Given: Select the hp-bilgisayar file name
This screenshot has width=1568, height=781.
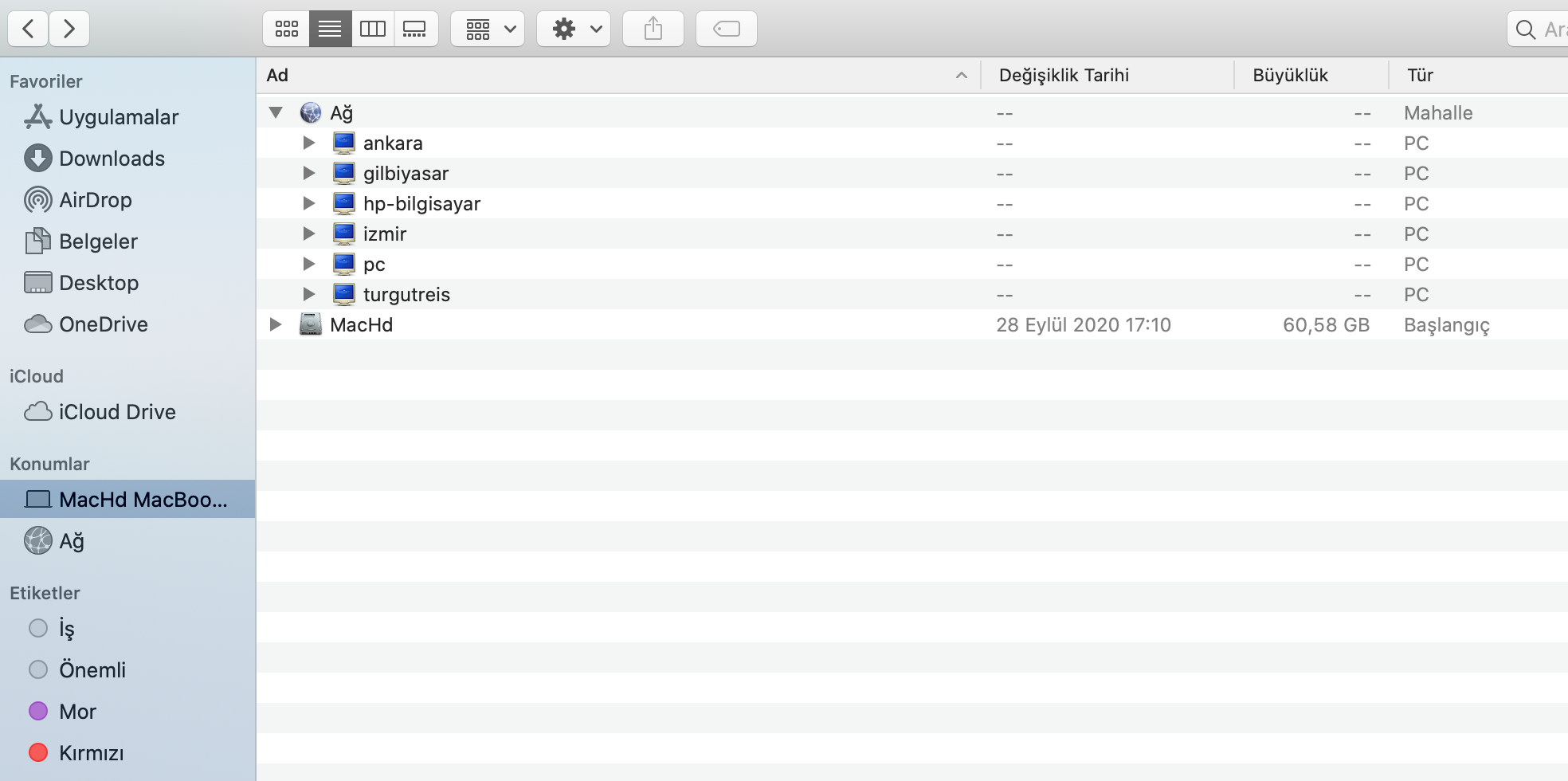Looking at the screenshot, I should [422, 204].
